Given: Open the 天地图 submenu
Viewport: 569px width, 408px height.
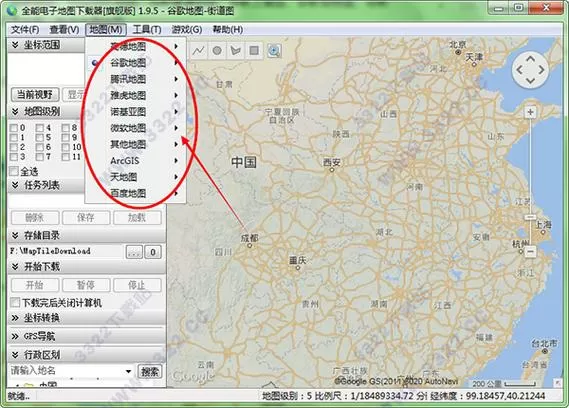Looking at the screenshot, I should tap(136, 177).
